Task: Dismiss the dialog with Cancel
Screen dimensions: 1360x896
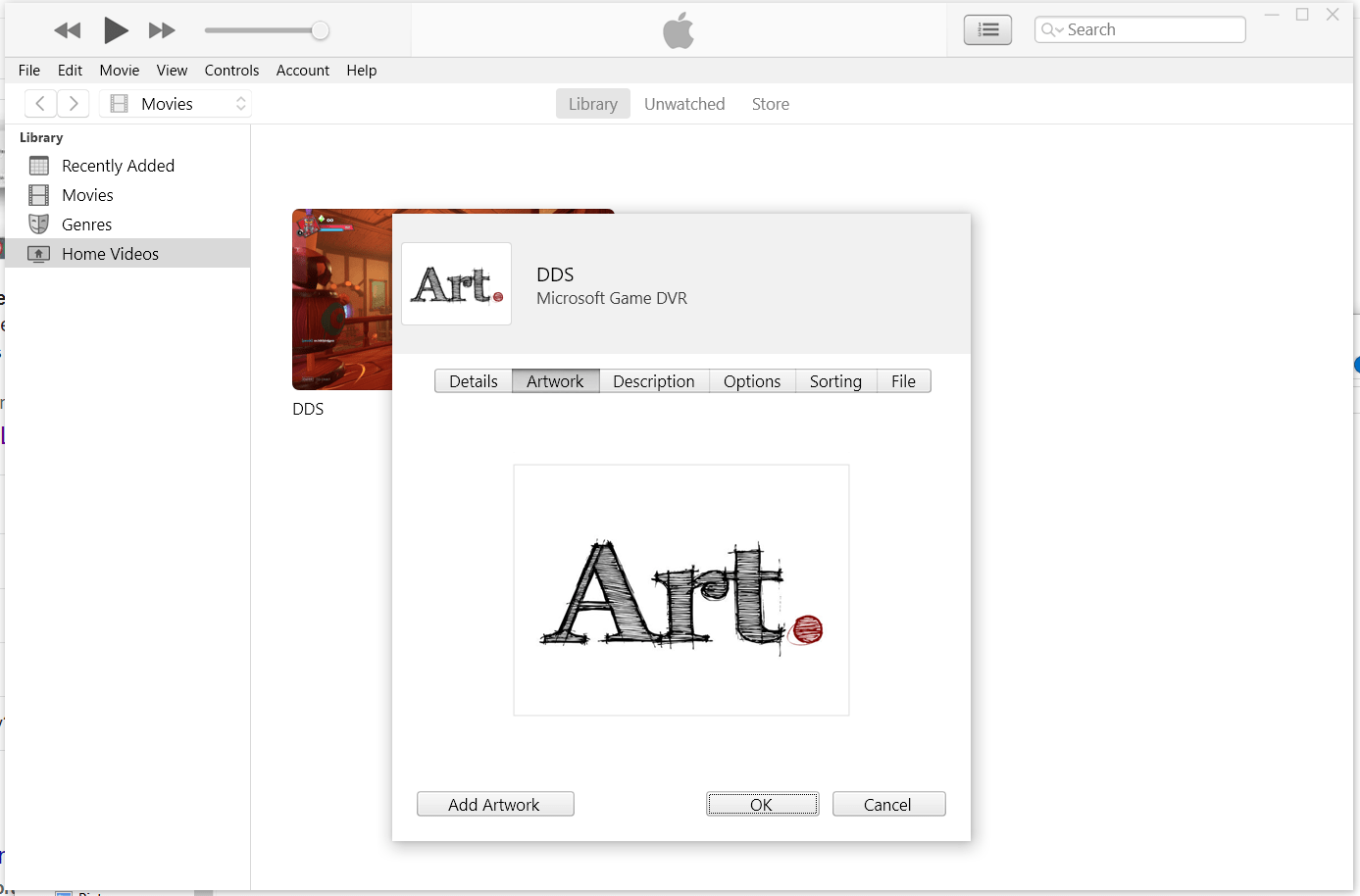Action: [x=888, y=803]
